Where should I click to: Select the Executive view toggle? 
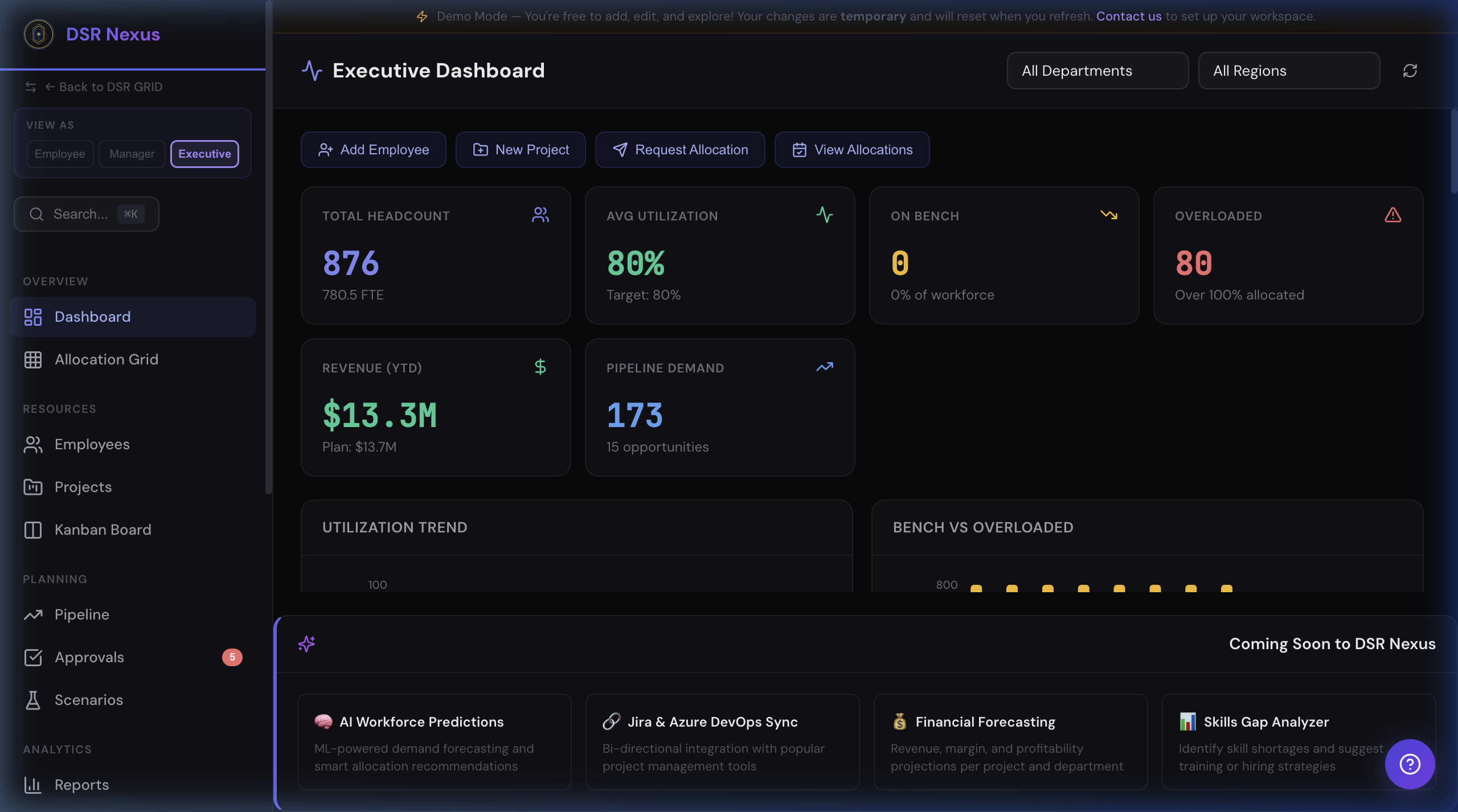click(x=204, y=154)
